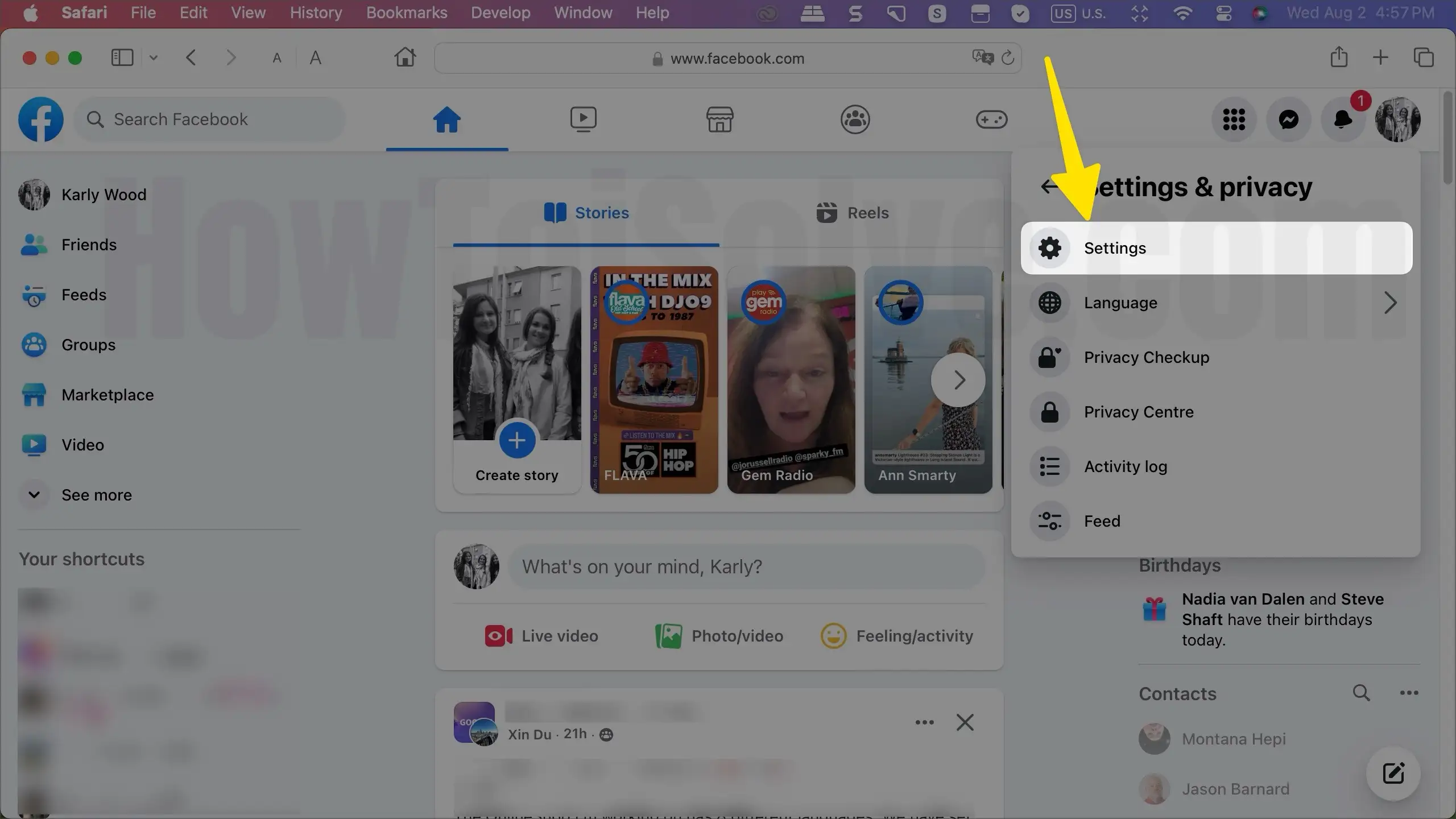This screenshot has height=819, width=1456.
Task: Click the www.facebook.com address bar
Action: 728,58
